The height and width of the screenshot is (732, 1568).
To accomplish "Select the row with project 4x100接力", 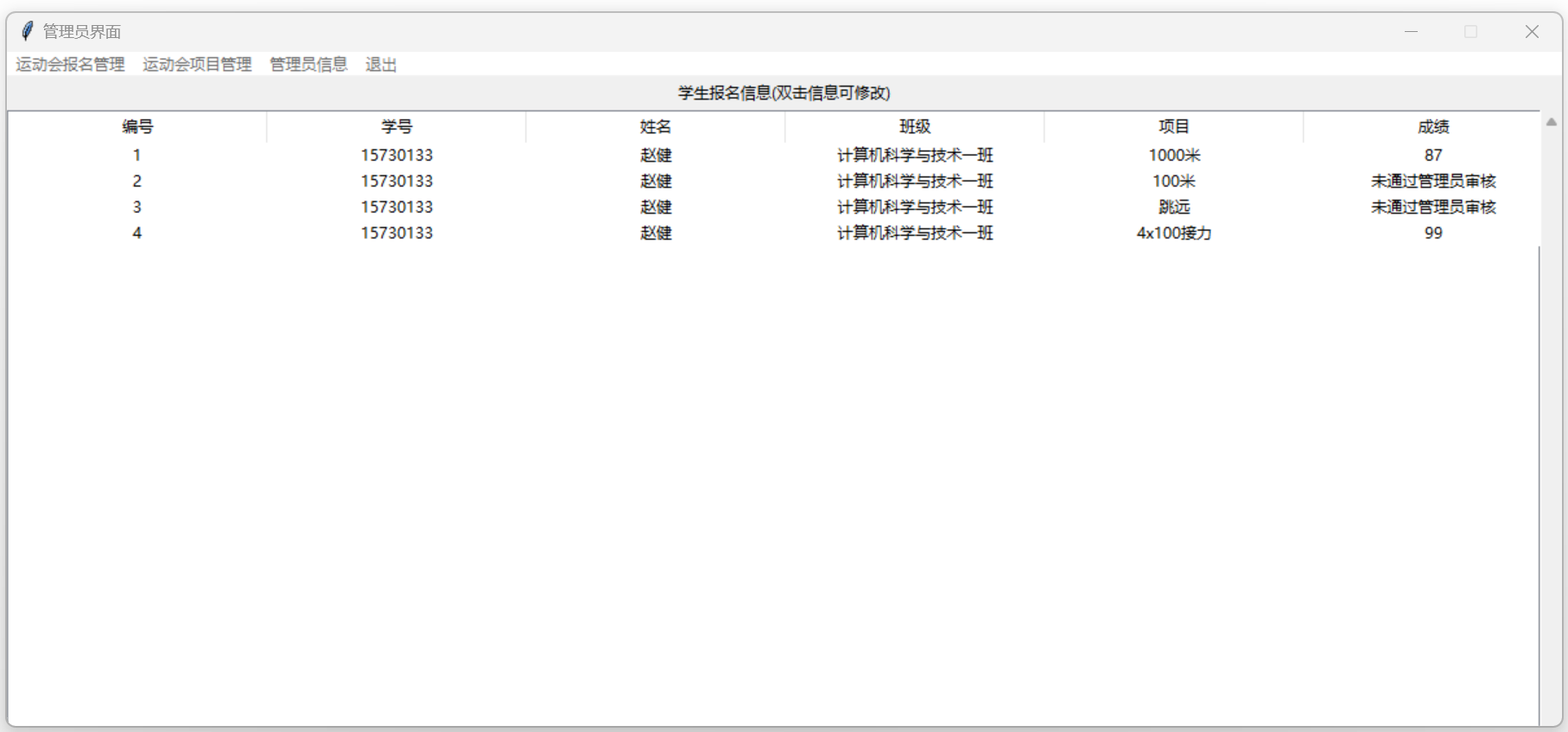I will tap(774, 233).
